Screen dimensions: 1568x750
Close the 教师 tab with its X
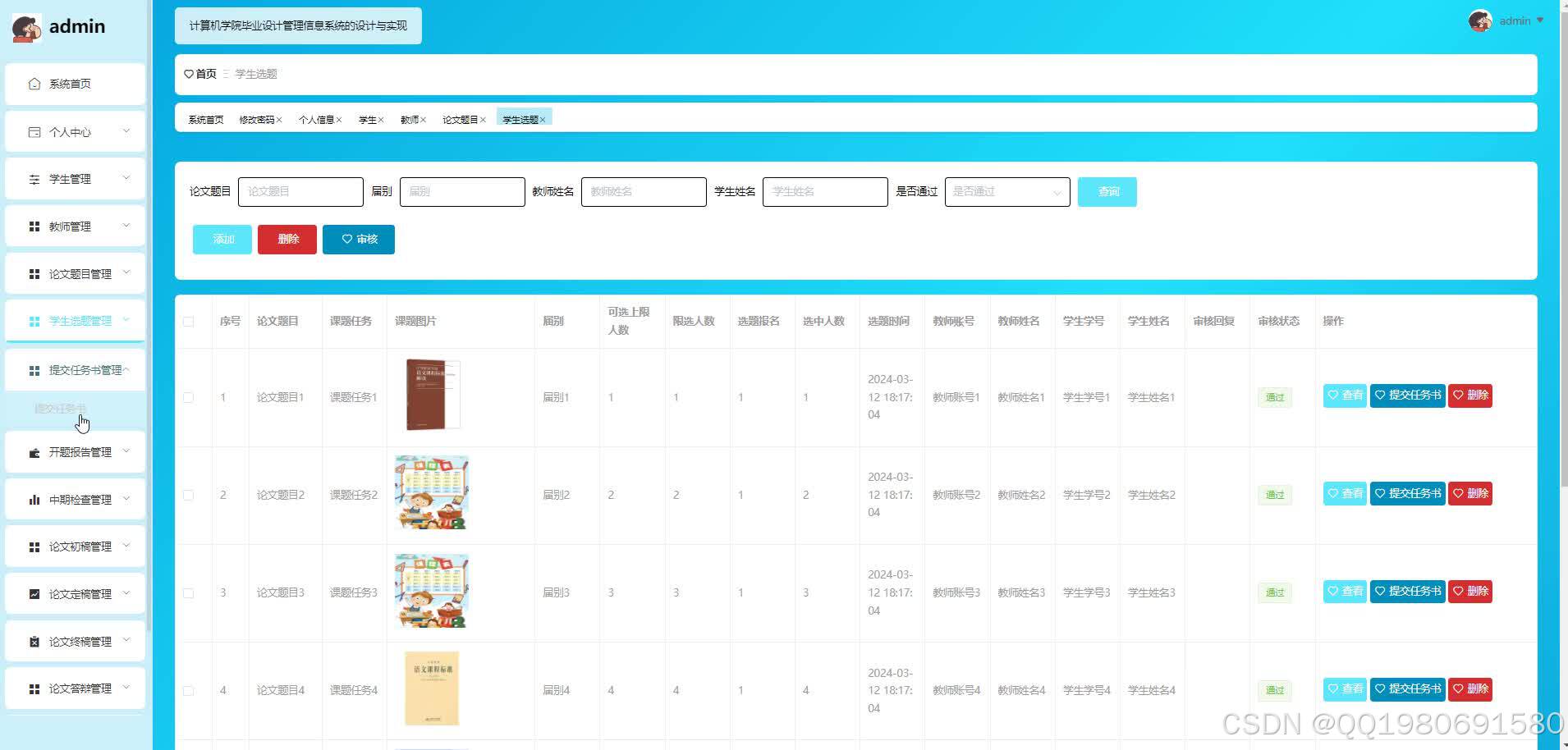(423, 120)
